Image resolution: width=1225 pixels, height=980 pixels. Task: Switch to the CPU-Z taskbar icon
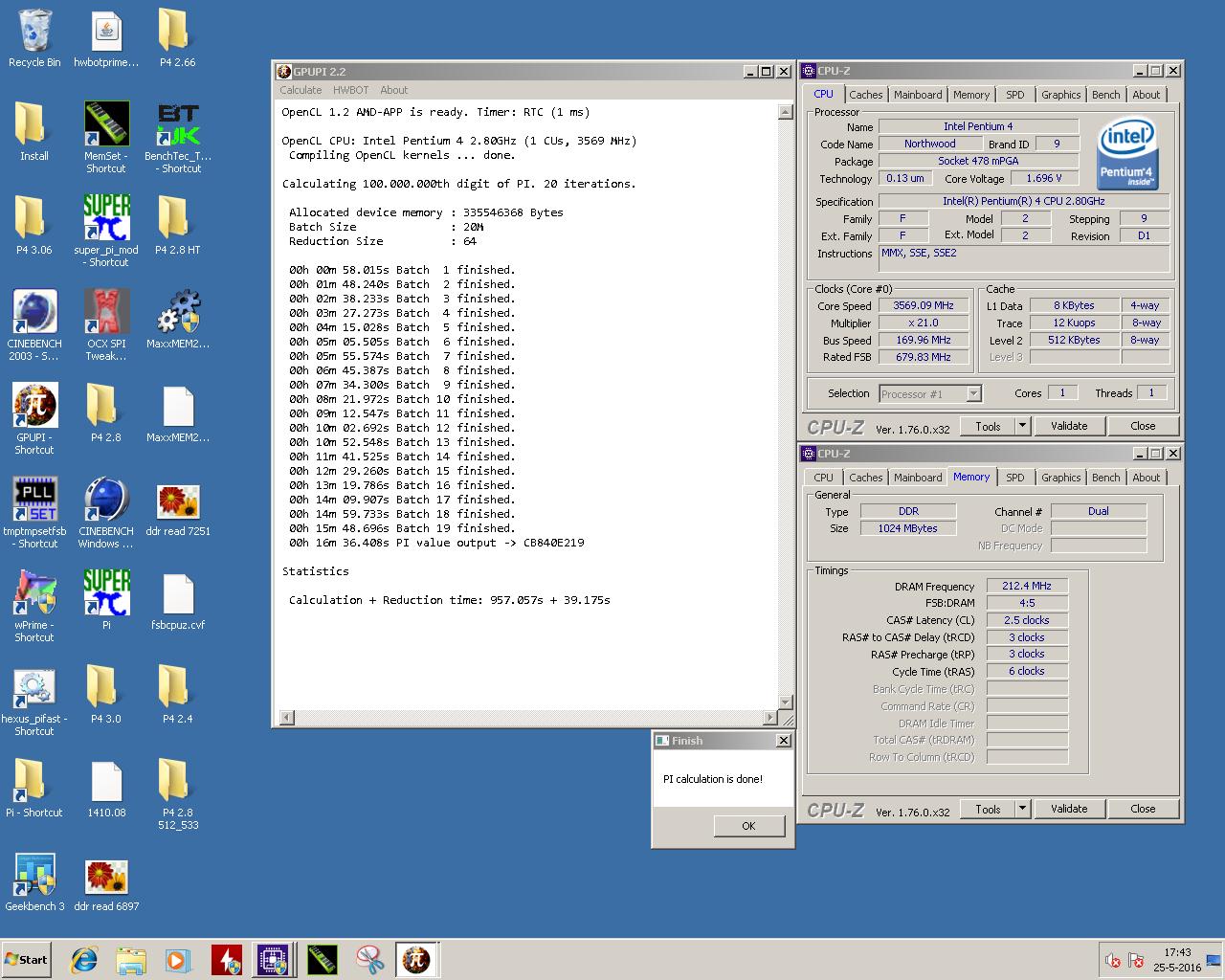click(x=273, y=960)
